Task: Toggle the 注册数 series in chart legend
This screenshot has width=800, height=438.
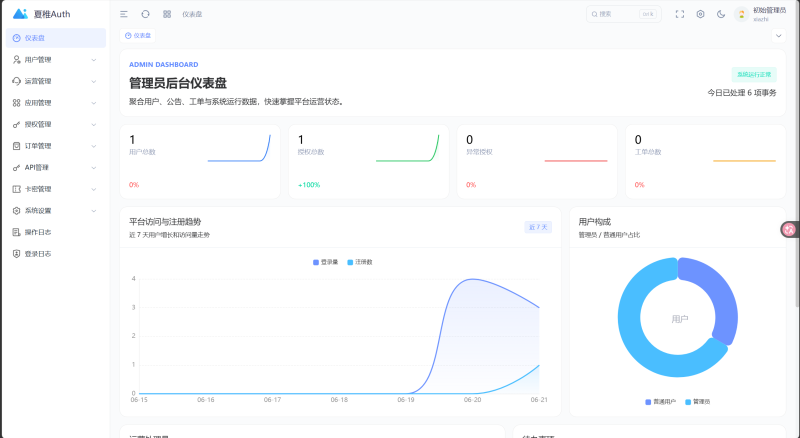Action: pos(360,262)
